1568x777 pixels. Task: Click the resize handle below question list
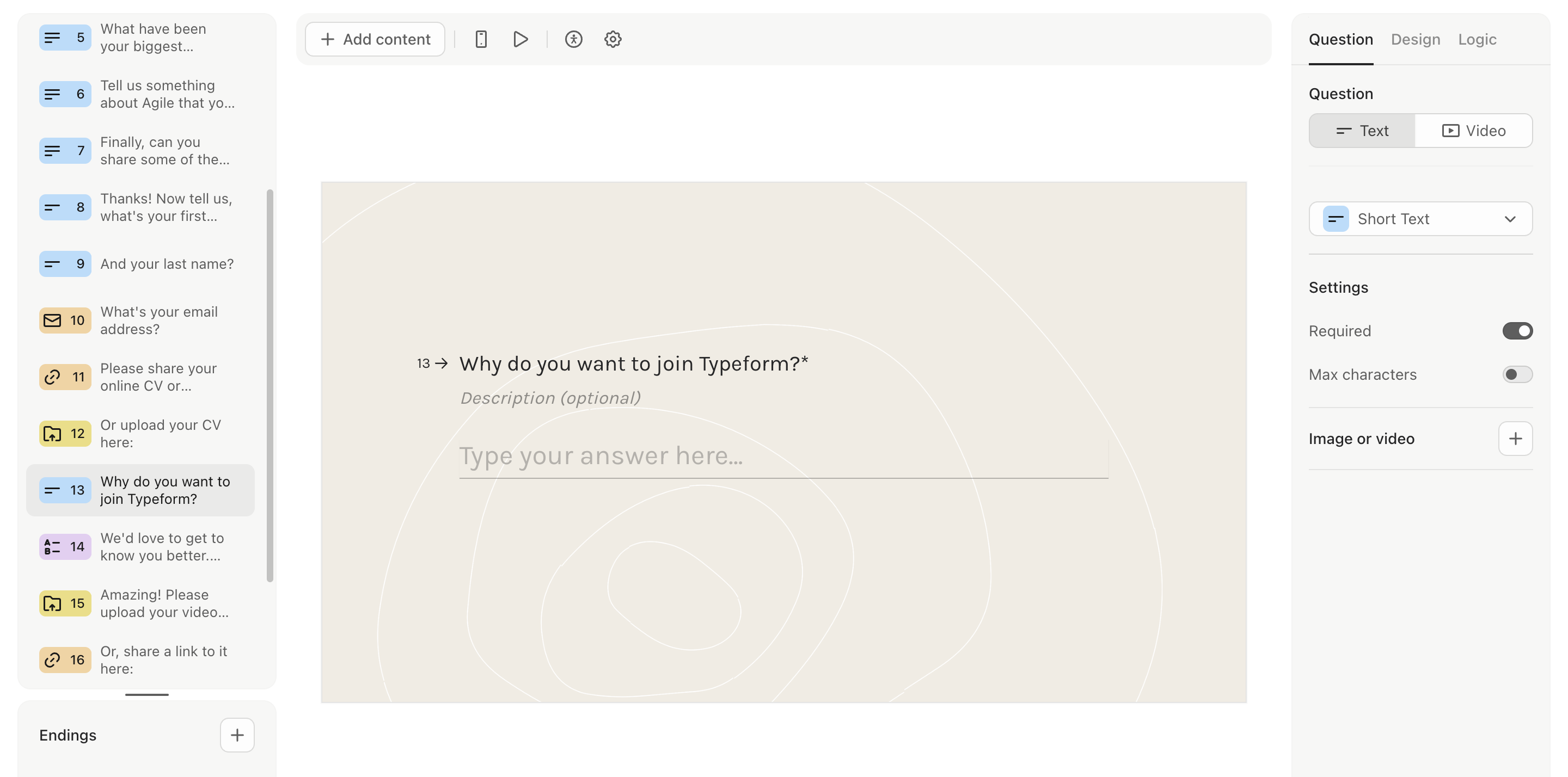[x=146, y=694]
